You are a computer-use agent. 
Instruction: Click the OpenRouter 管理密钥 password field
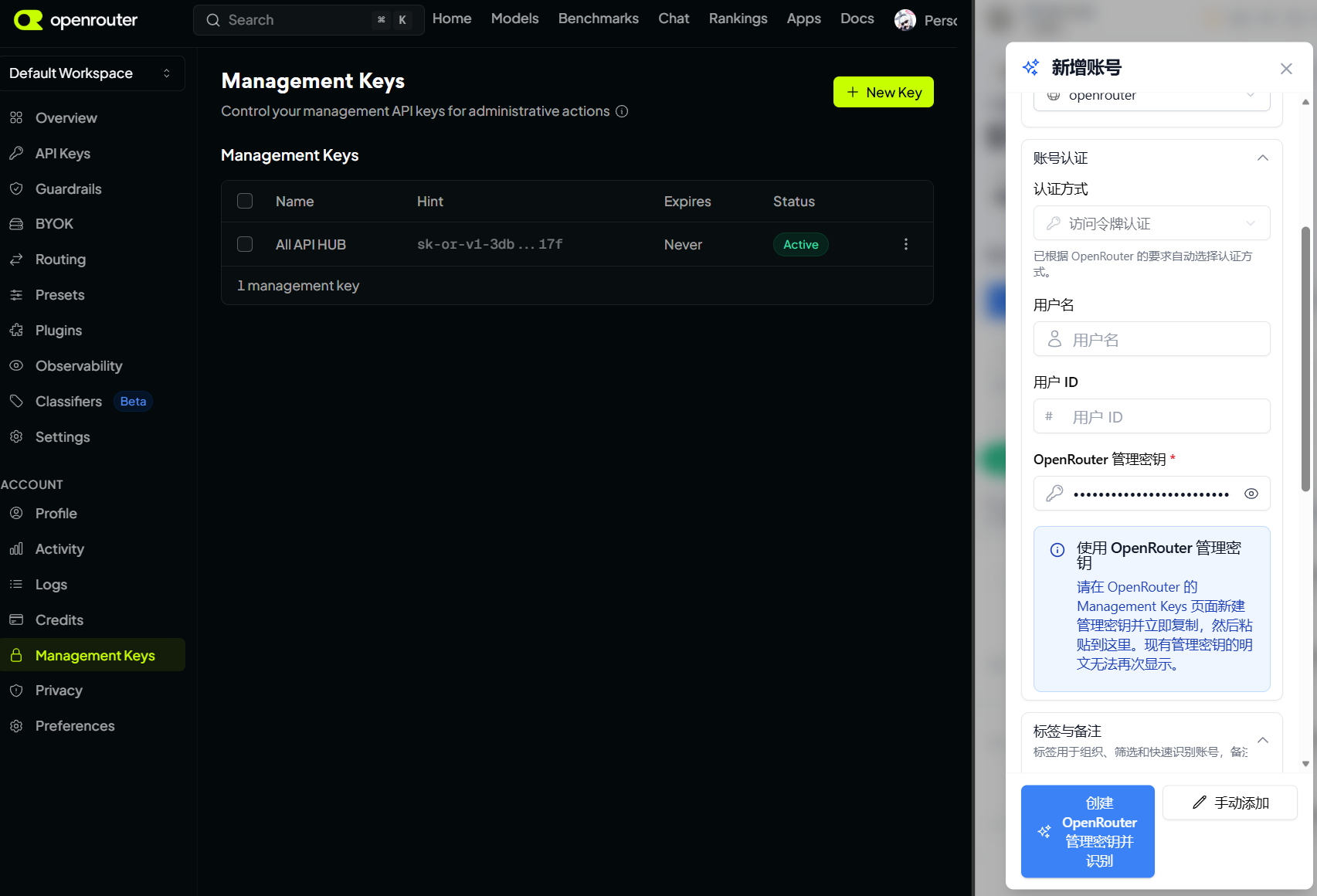[x=1152, y=494]
